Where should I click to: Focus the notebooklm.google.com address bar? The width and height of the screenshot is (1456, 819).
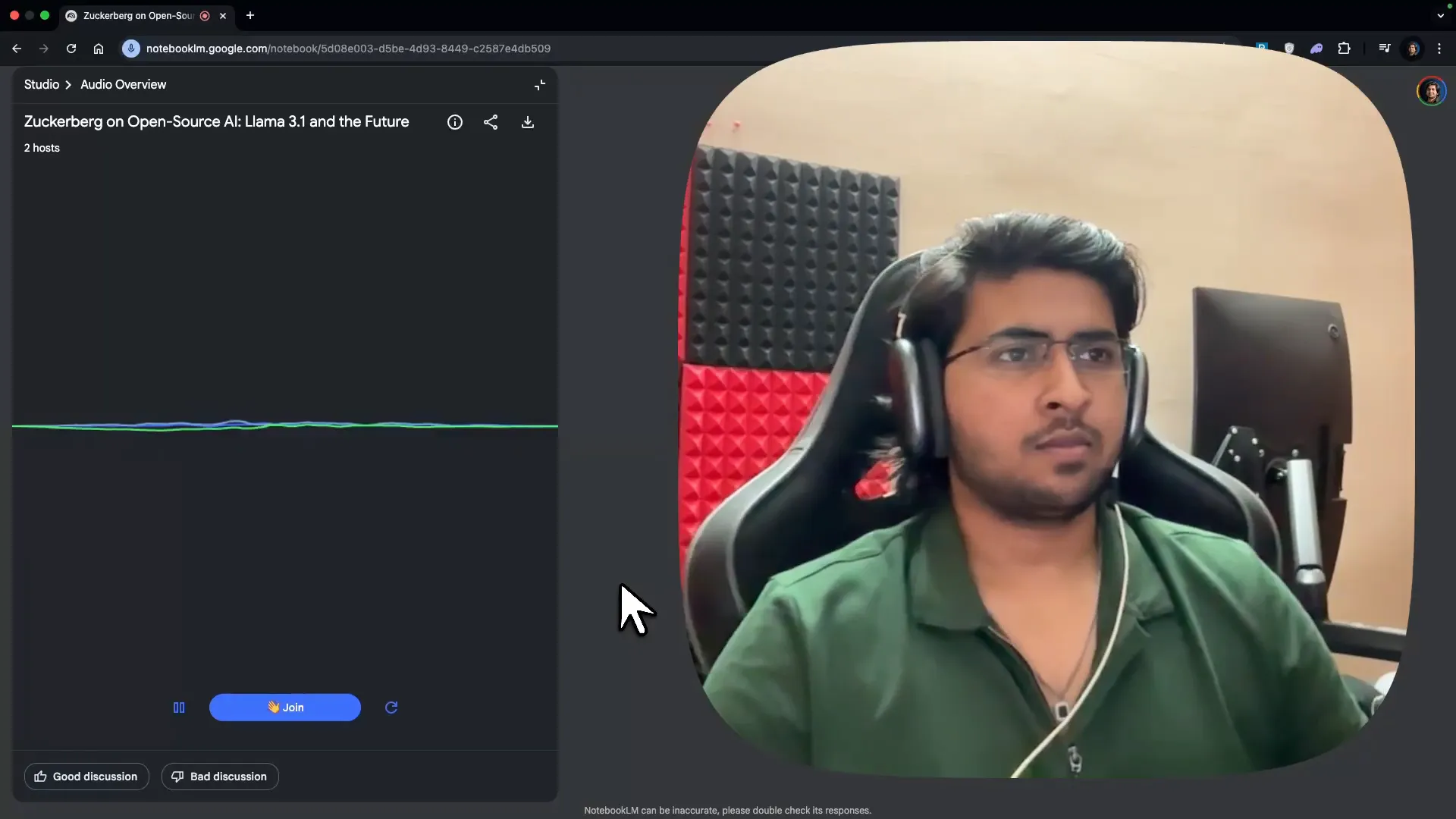point(348,49)
